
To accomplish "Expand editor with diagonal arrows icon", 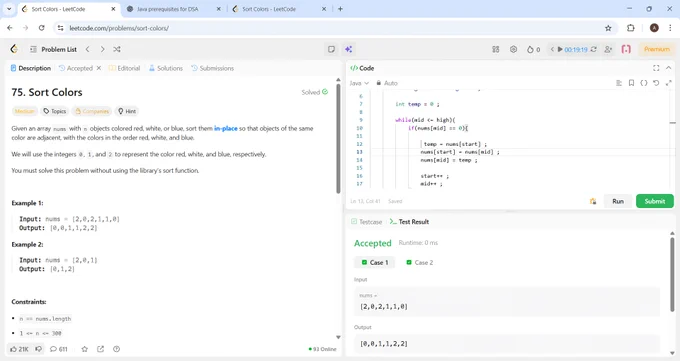I will tap(668, 83).
